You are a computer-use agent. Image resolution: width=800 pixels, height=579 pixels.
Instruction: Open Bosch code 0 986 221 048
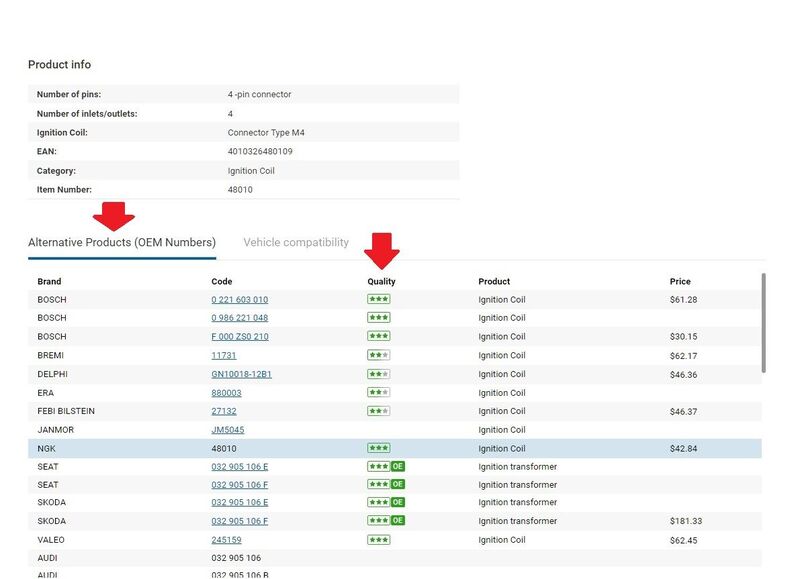click(240, 318)
